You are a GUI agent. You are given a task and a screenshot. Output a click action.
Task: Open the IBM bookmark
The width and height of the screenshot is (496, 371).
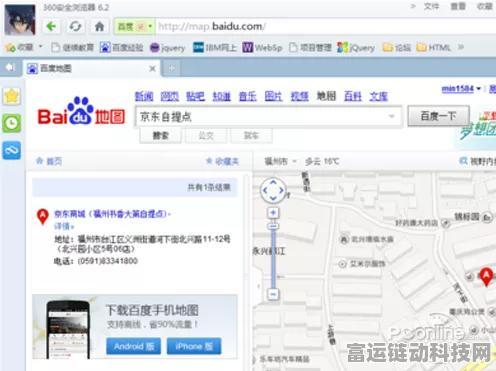point(215,48)
